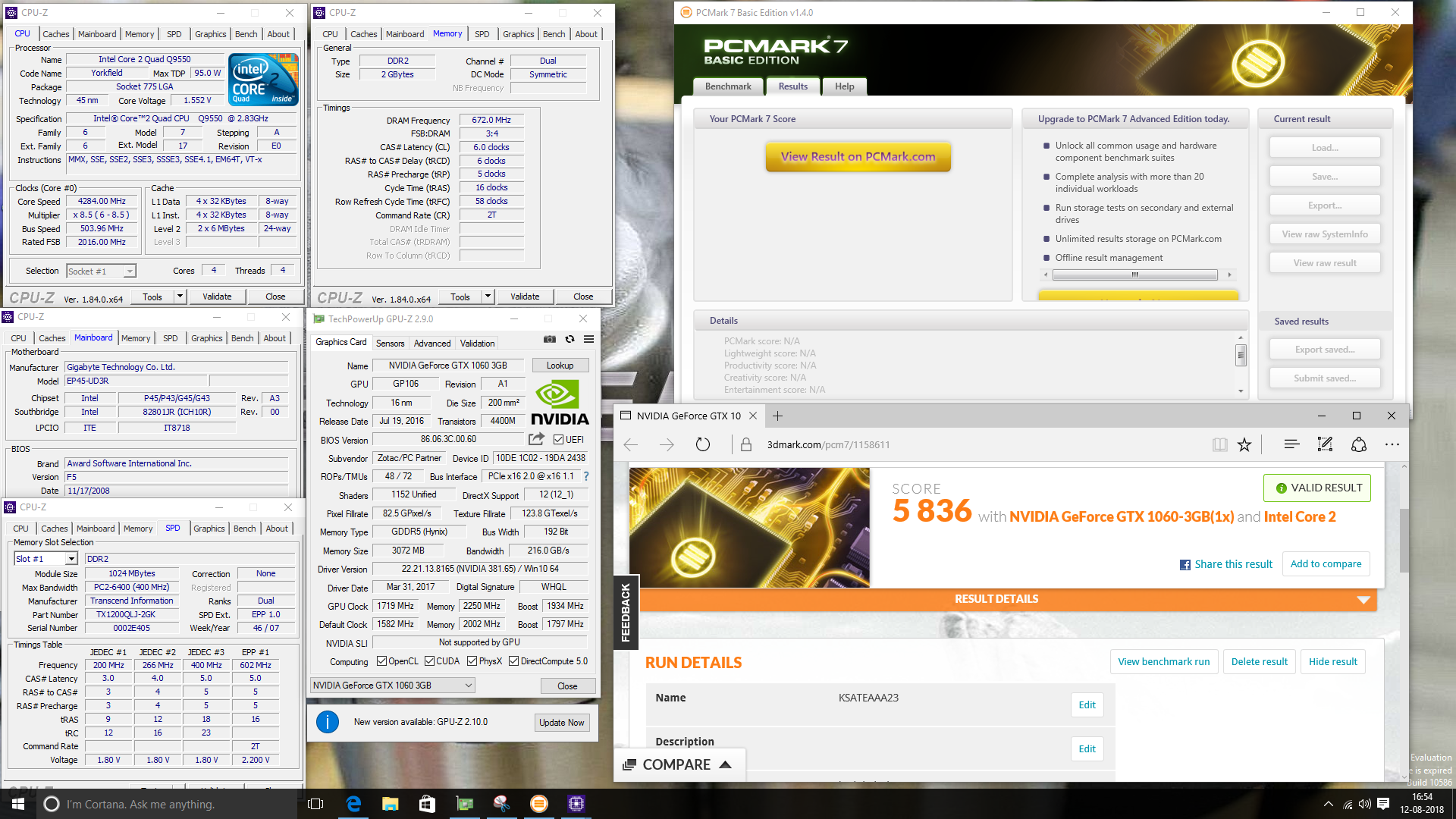Click the browser back arrow
Screen dimensions: 1456x819
coord(631,445)
